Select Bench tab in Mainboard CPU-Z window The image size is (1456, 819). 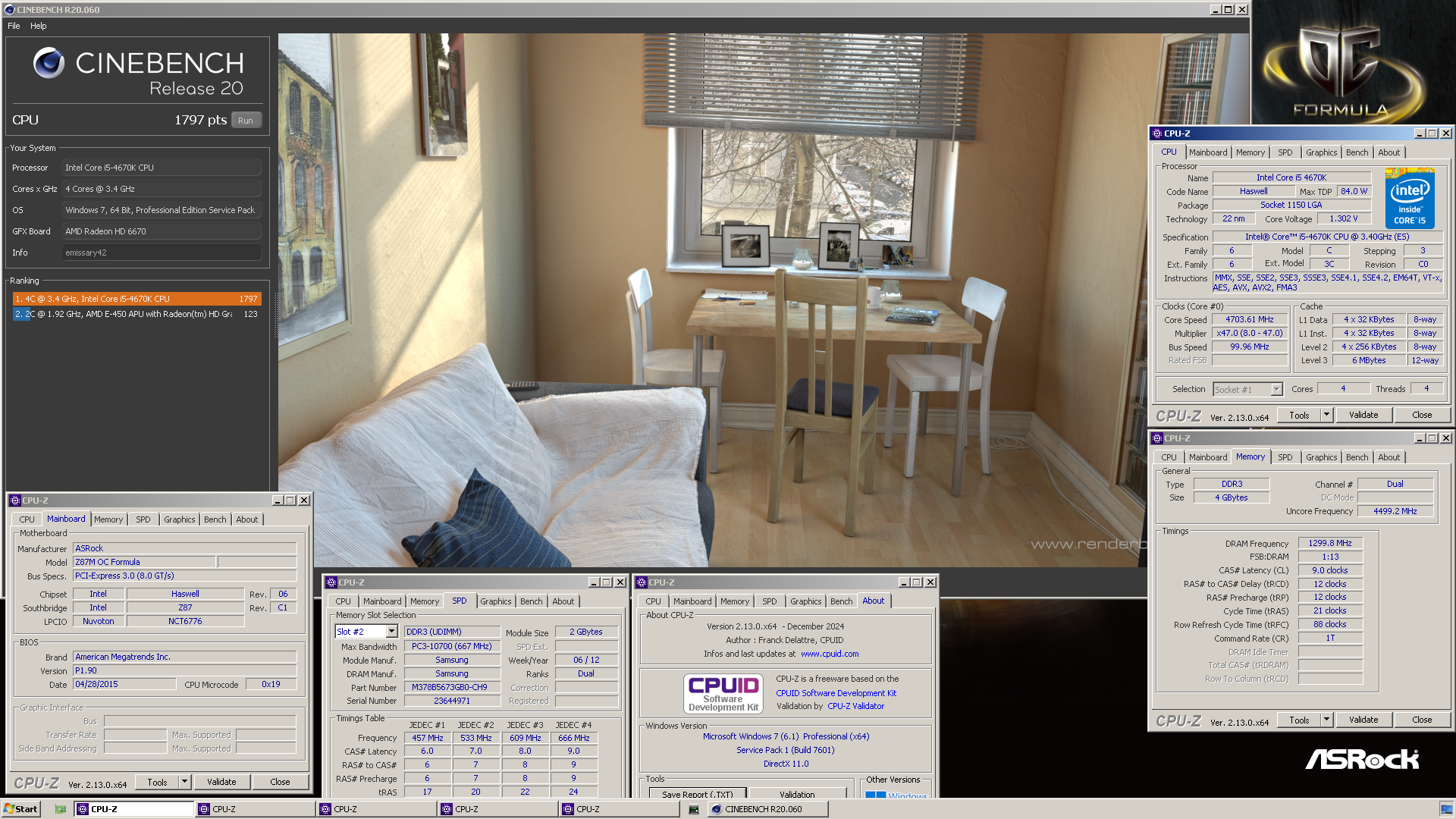[x=215, y=519]
